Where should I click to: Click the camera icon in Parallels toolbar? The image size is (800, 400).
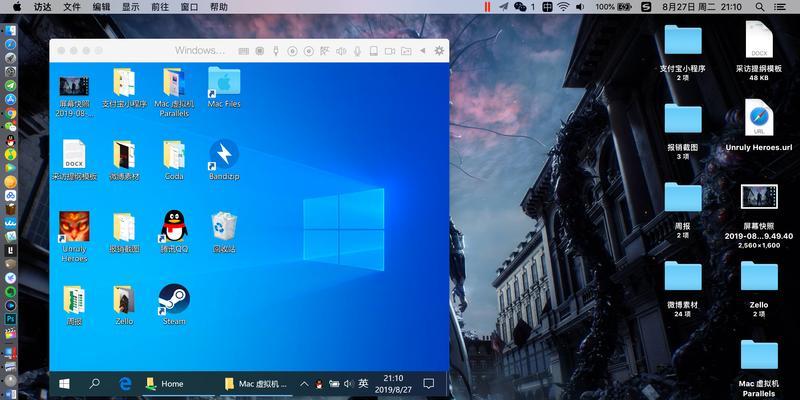pyautogui.click(x=390, y=51)
